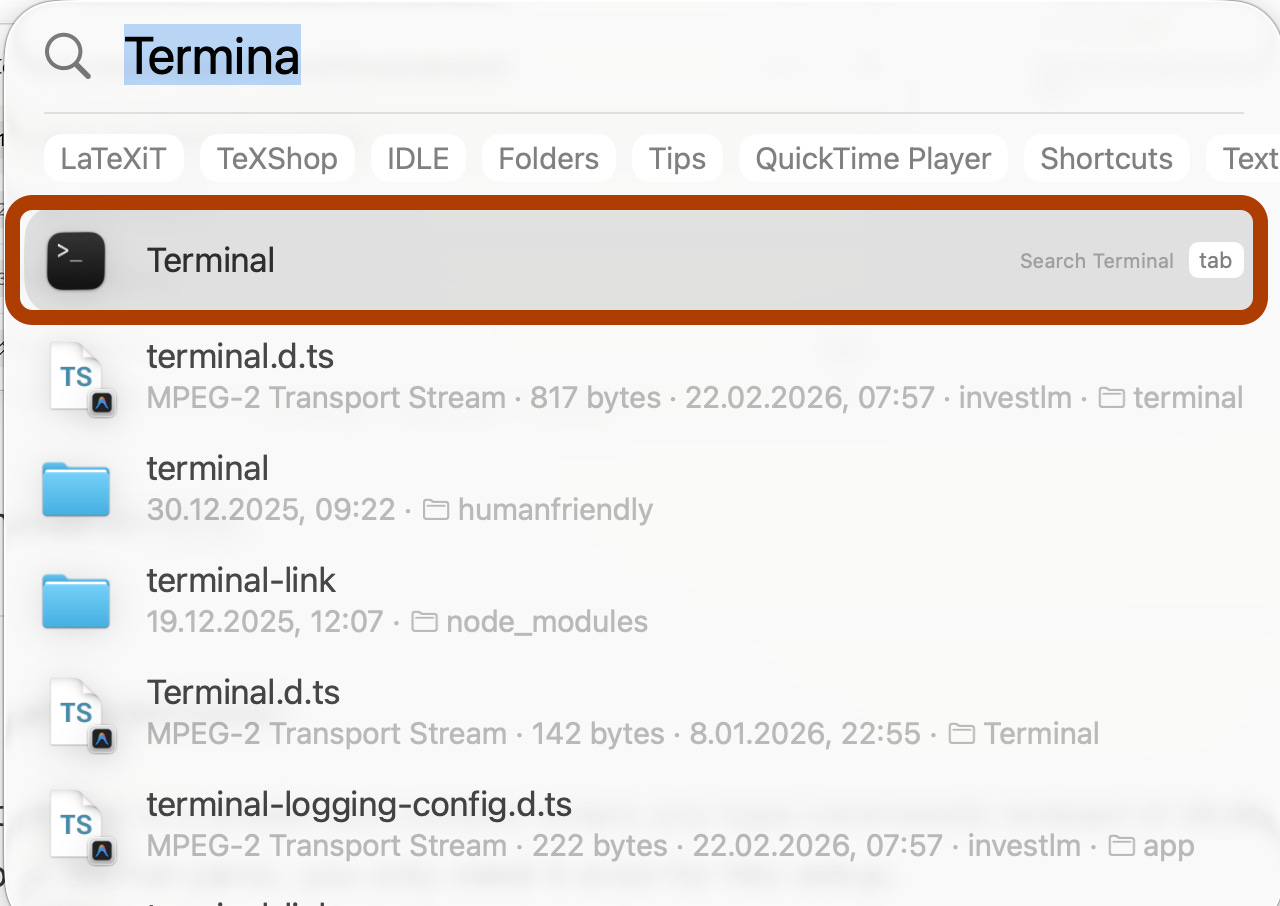This screenshot has height=906, width=1280.
Task: Select the Folders filter chip
Action: pyautogui.click(x=549, y=158)
